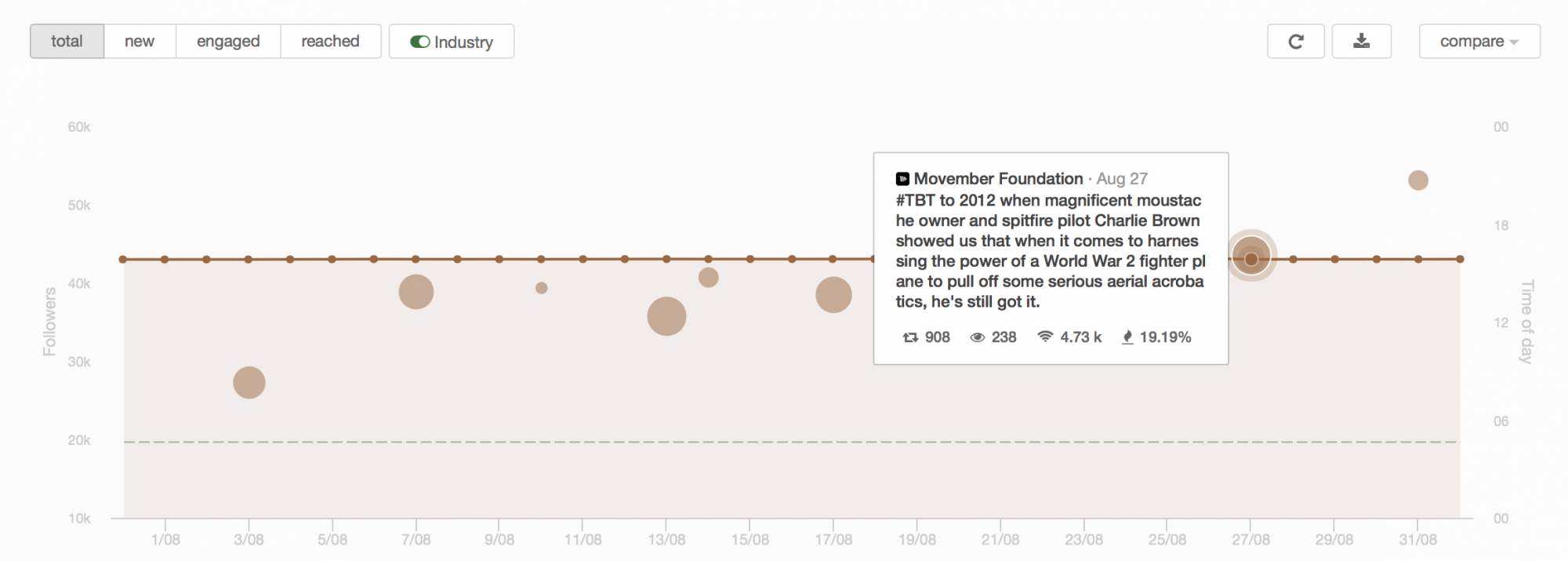This screenshot has height=561, width=1568.
Task: Select the highlighted Aug 27 tweet bubble
Action: [x=1251, y=258]
